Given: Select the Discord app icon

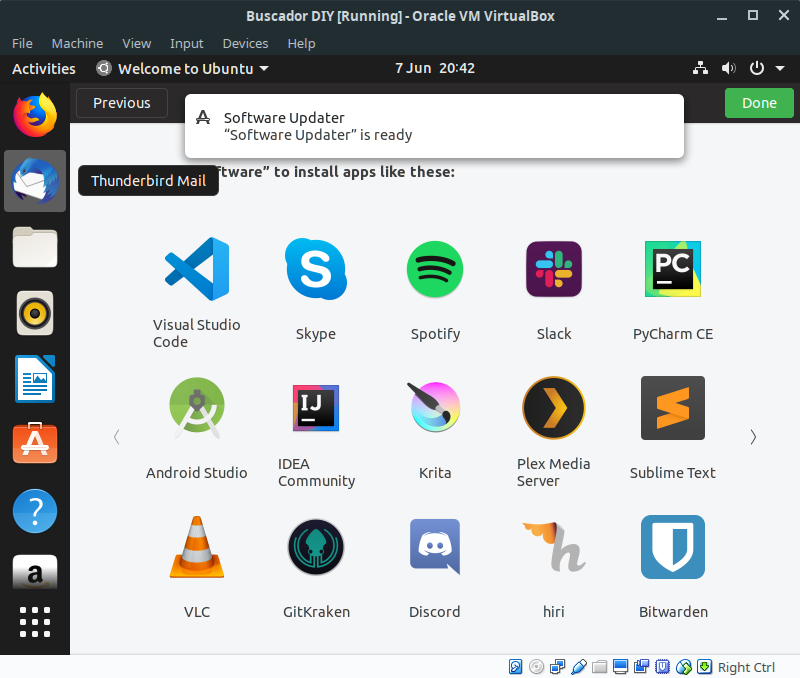Looking at the screenshot, I should [435, 547].
